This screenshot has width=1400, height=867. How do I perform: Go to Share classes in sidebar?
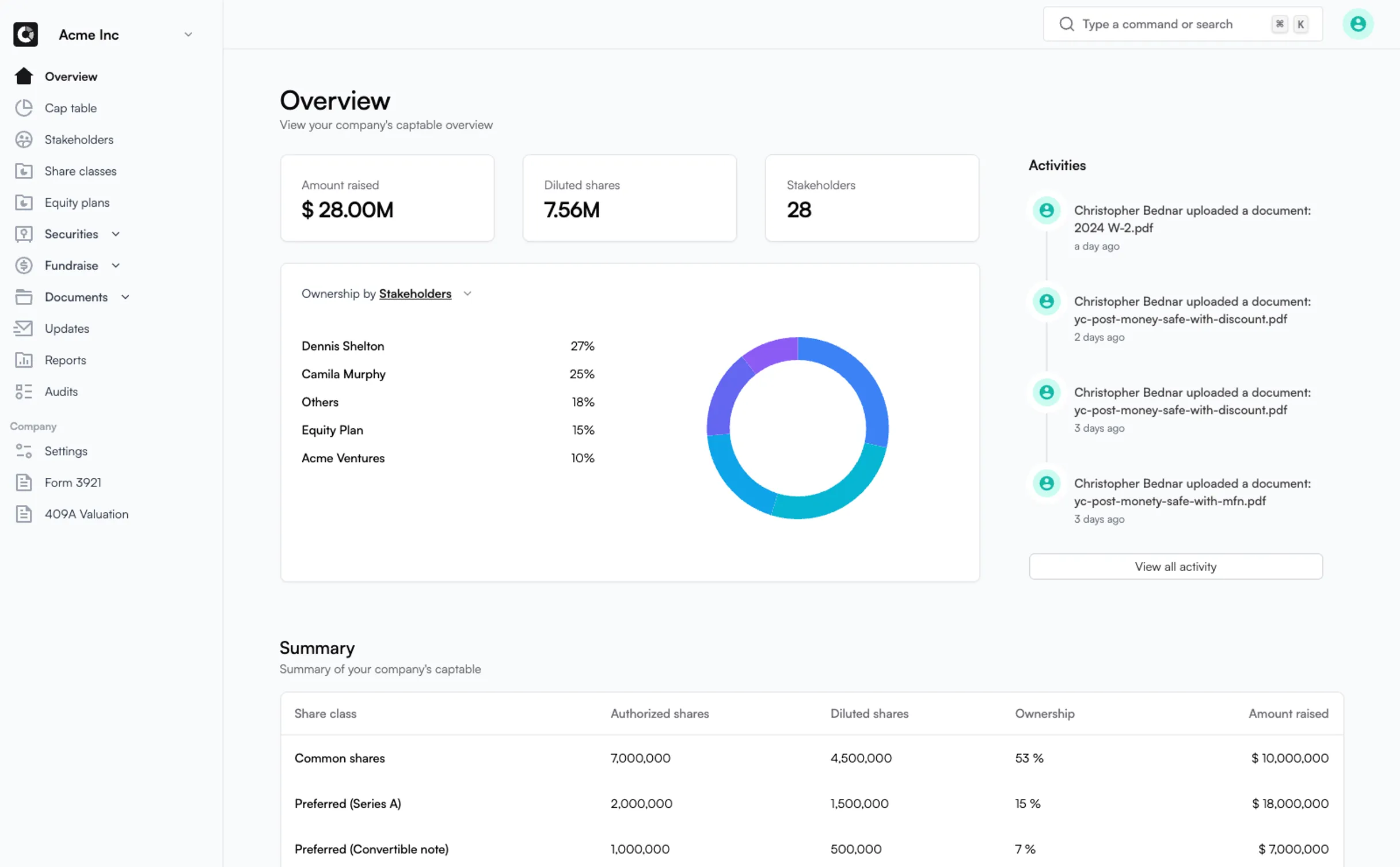(x=81, y=171)
